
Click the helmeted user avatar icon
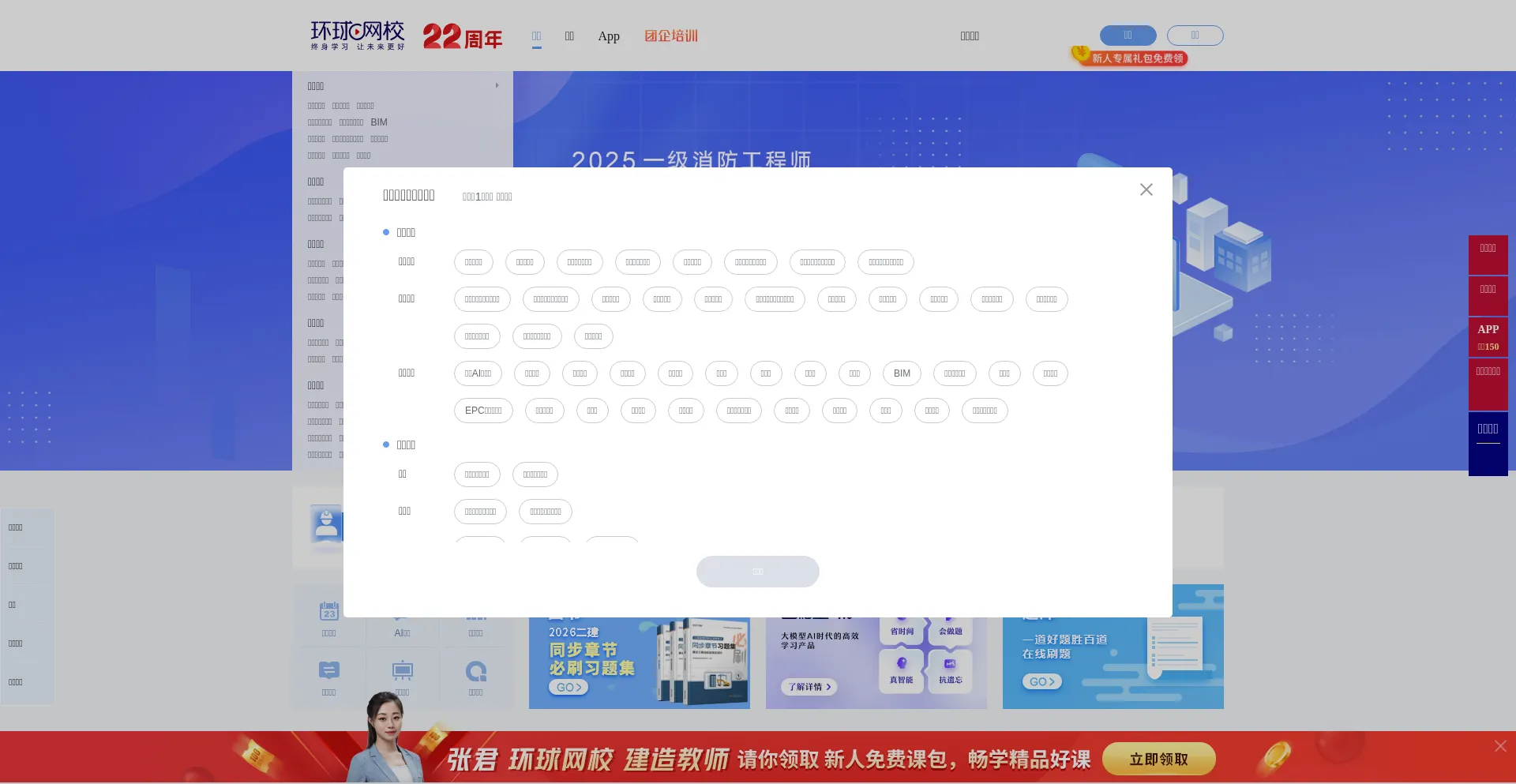coord(326,524)
